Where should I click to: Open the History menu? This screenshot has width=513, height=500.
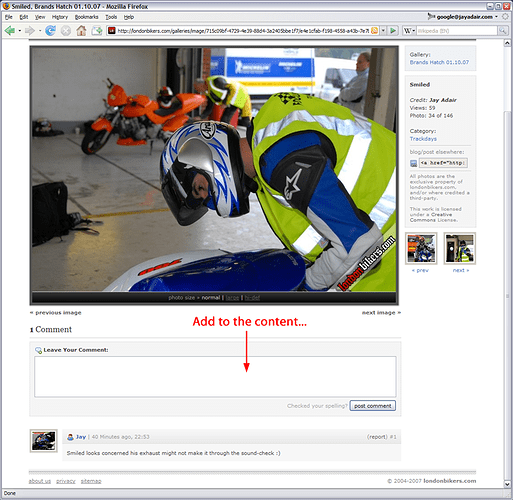click(x=60, y=17)
